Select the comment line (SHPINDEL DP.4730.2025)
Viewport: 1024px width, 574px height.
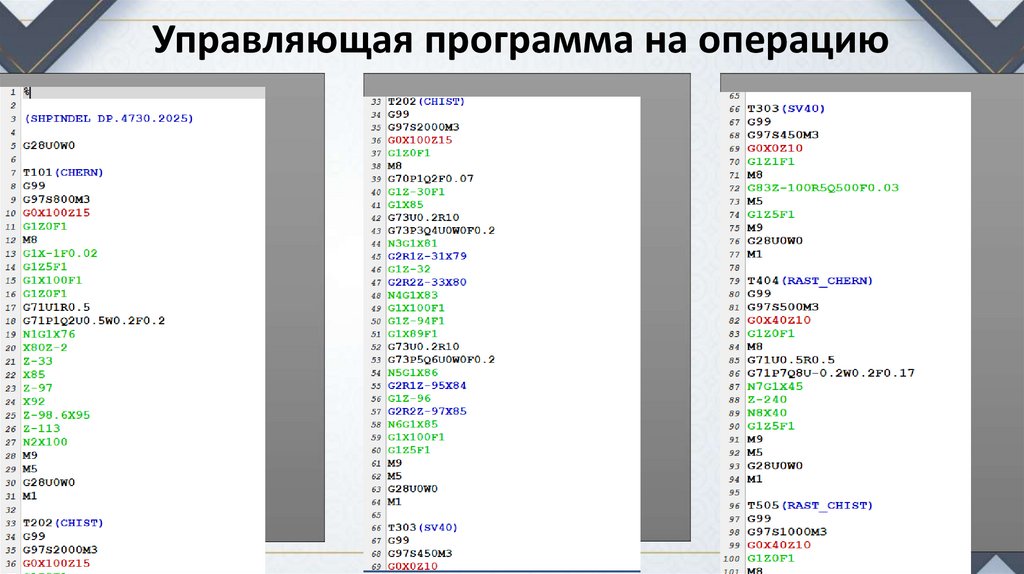(108, 119)
